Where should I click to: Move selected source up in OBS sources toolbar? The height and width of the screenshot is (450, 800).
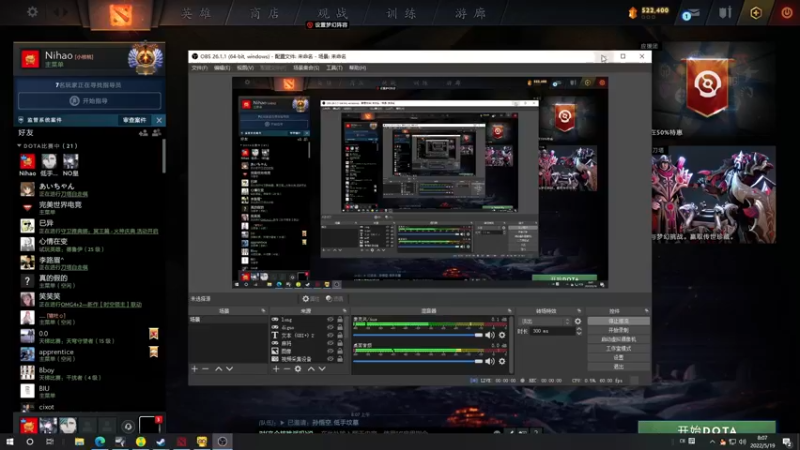tap(311, 368)
